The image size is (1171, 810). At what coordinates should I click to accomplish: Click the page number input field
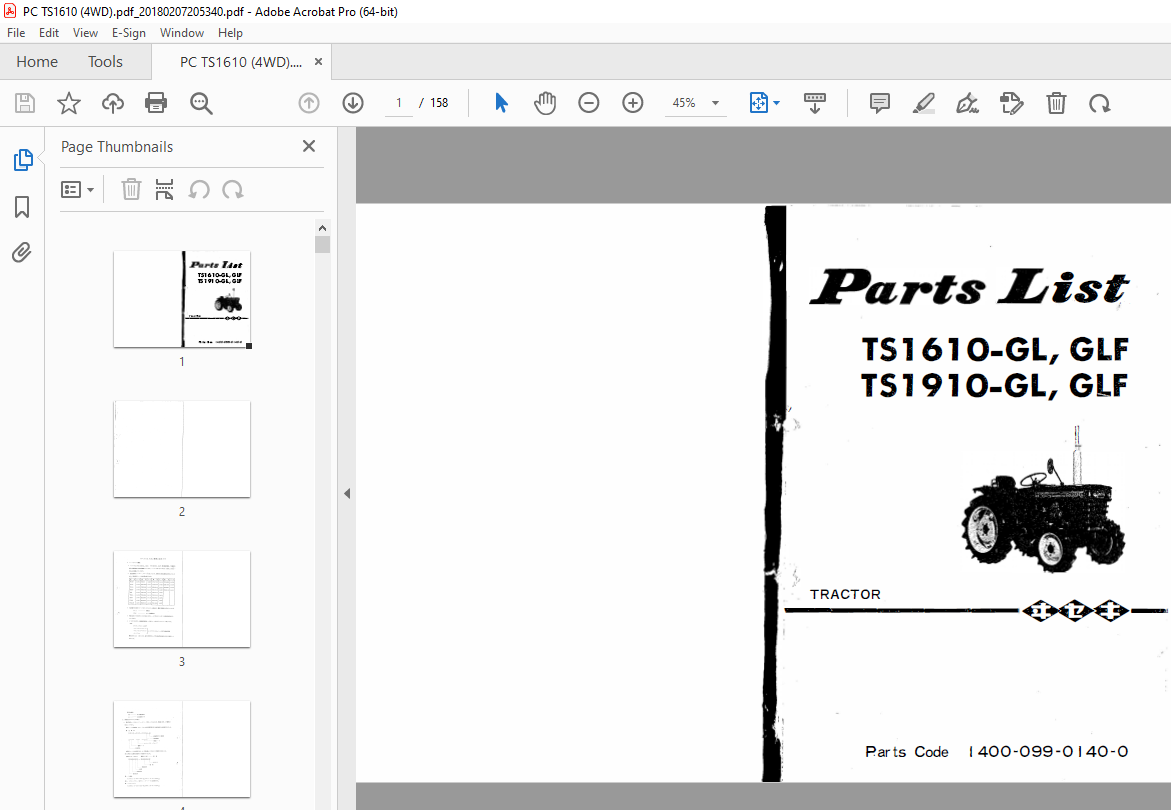[x=399, y=103]
